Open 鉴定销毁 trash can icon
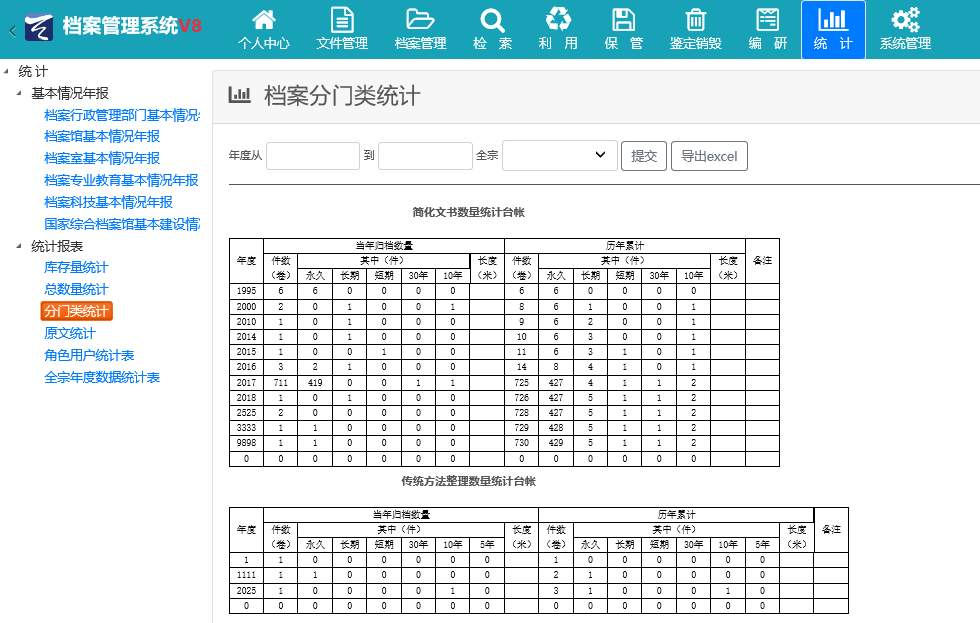 click(x=696, y=21)
